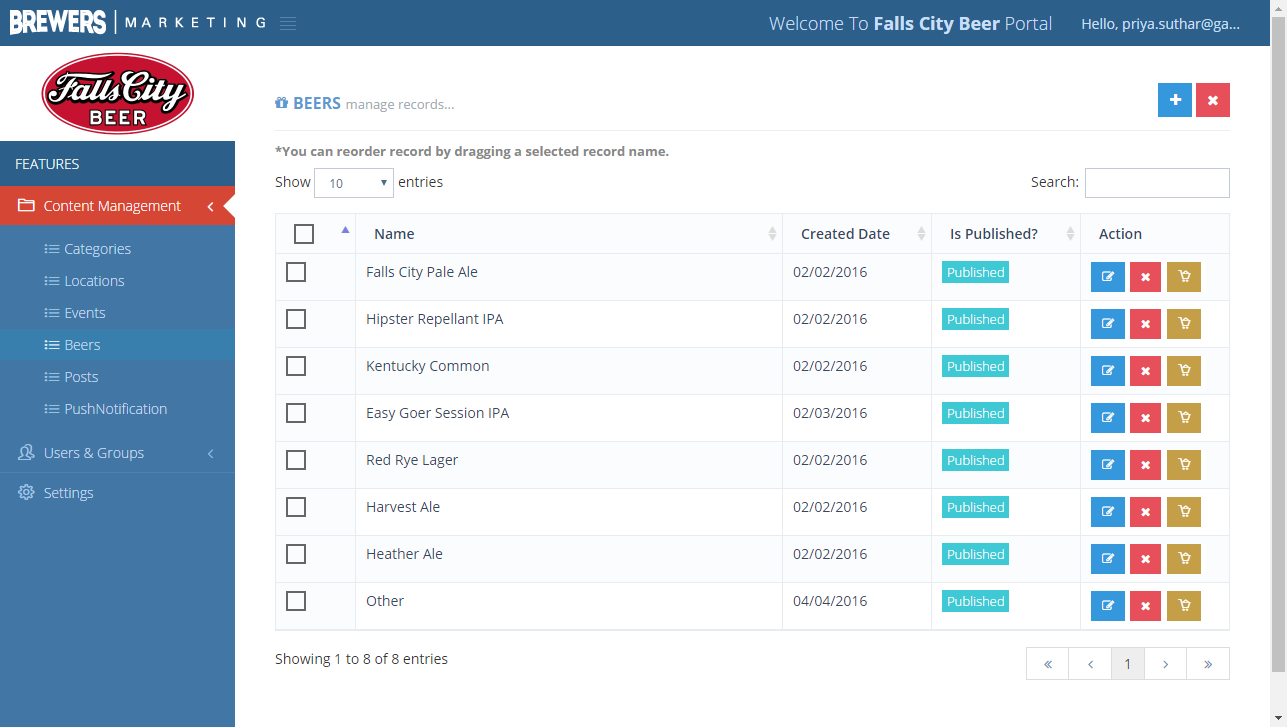This screenshot has height=727, width=1287.
Task: Delete the Kentucky Common record
Action: pos(1145,371)
